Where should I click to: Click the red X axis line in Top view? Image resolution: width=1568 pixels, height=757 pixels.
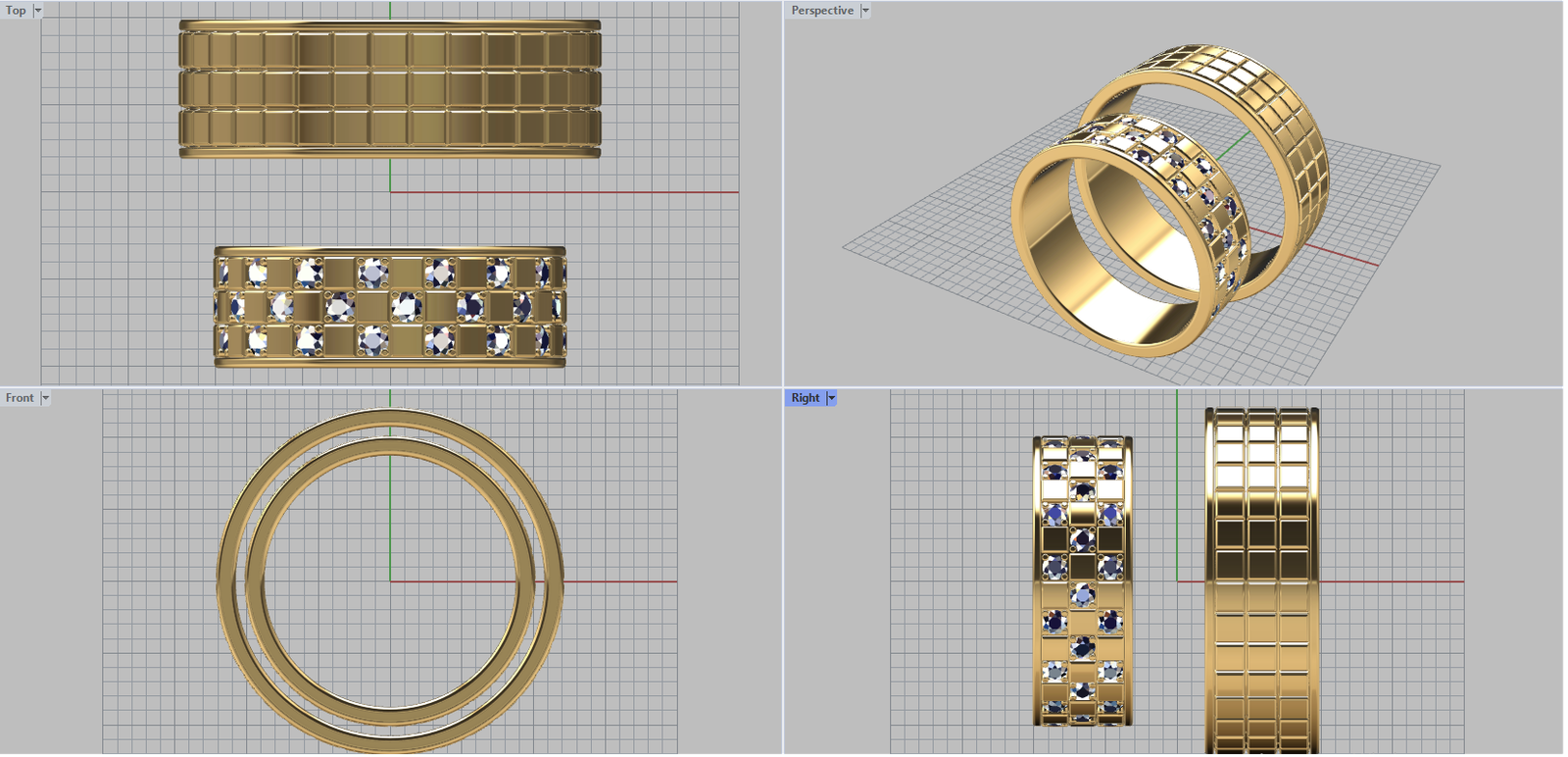588,192
